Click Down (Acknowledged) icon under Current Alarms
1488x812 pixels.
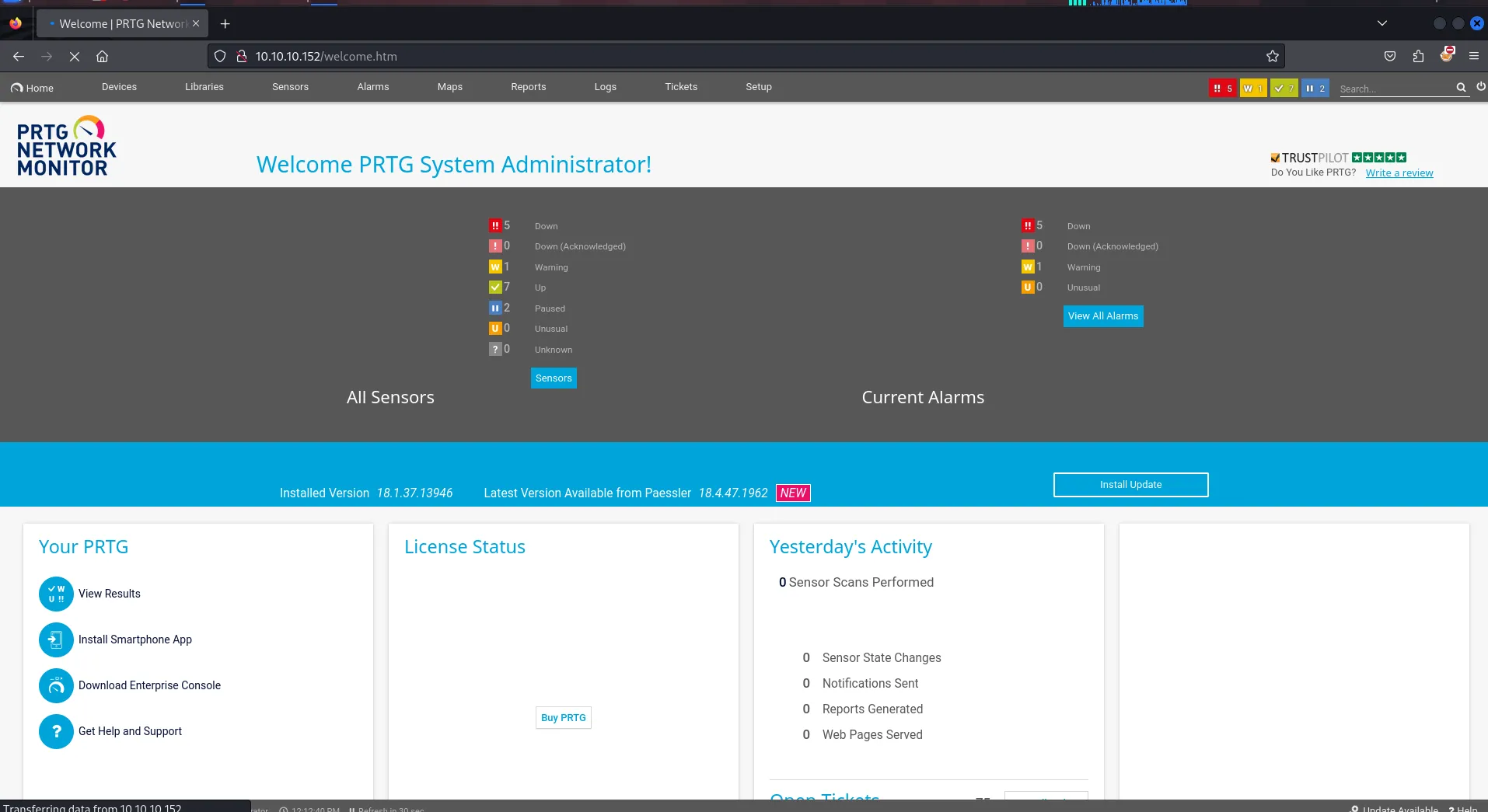point(1028,246)
